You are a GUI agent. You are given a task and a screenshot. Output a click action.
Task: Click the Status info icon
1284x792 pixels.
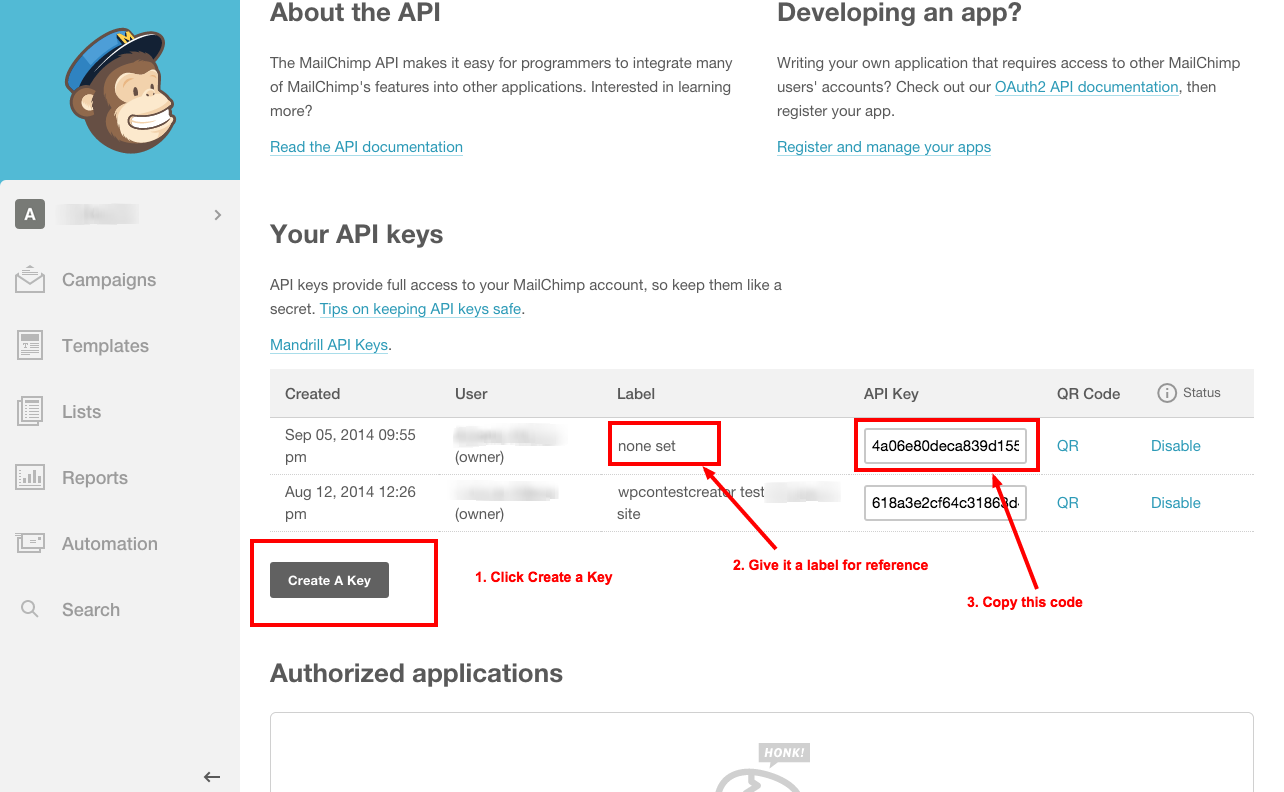[x=1166, y=393]
